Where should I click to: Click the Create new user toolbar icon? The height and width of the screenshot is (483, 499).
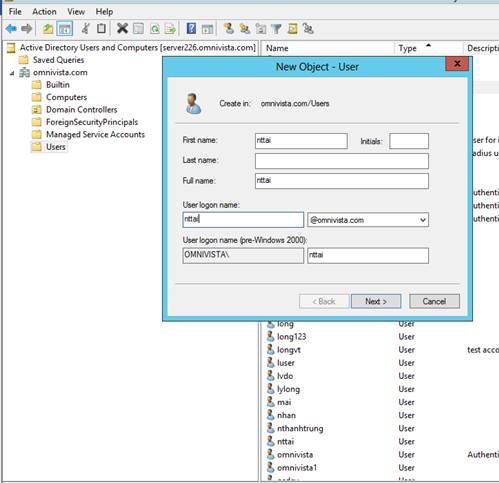point(229,29)
